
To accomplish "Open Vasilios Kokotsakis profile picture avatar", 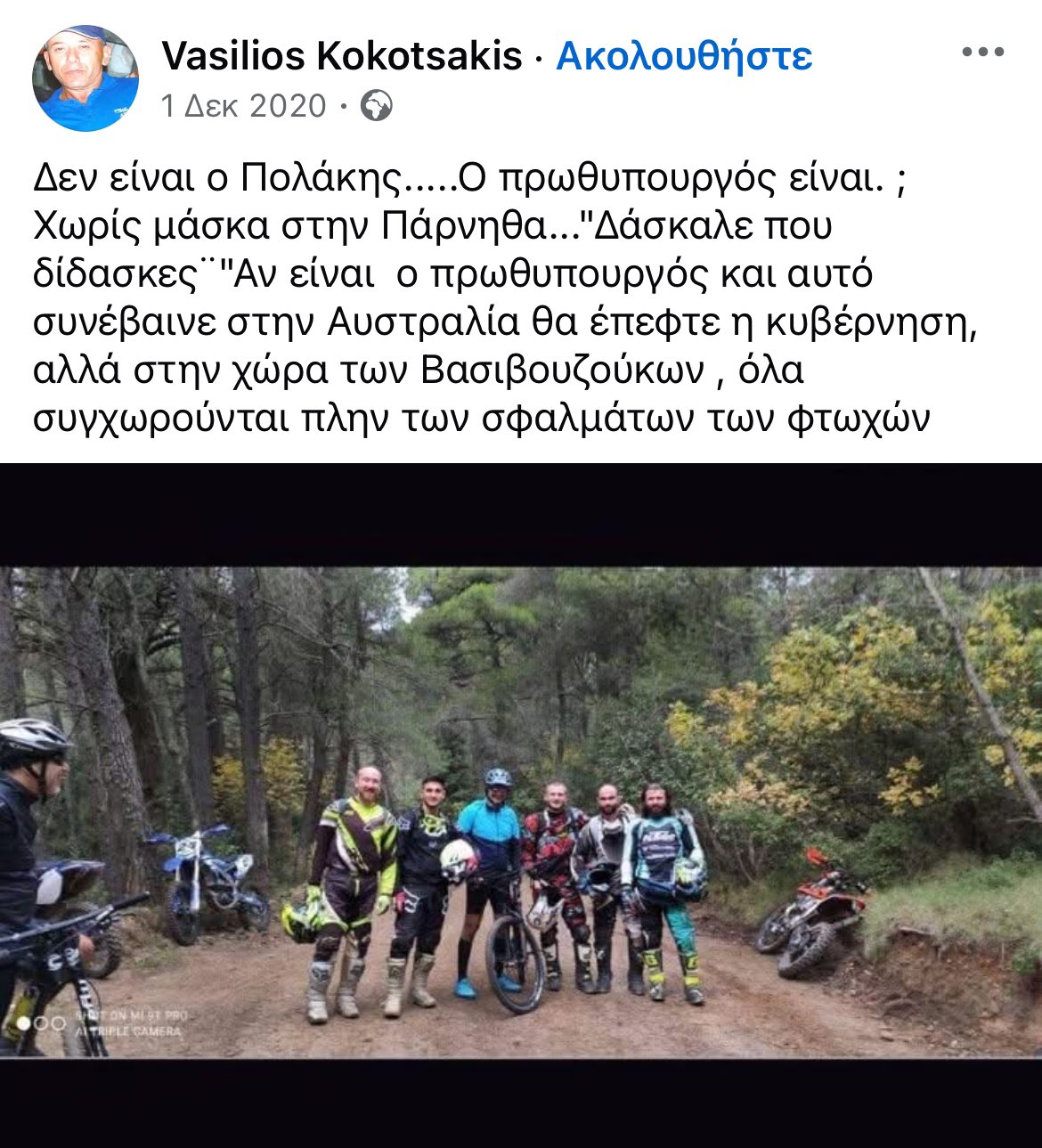I will tap(85, 78).
